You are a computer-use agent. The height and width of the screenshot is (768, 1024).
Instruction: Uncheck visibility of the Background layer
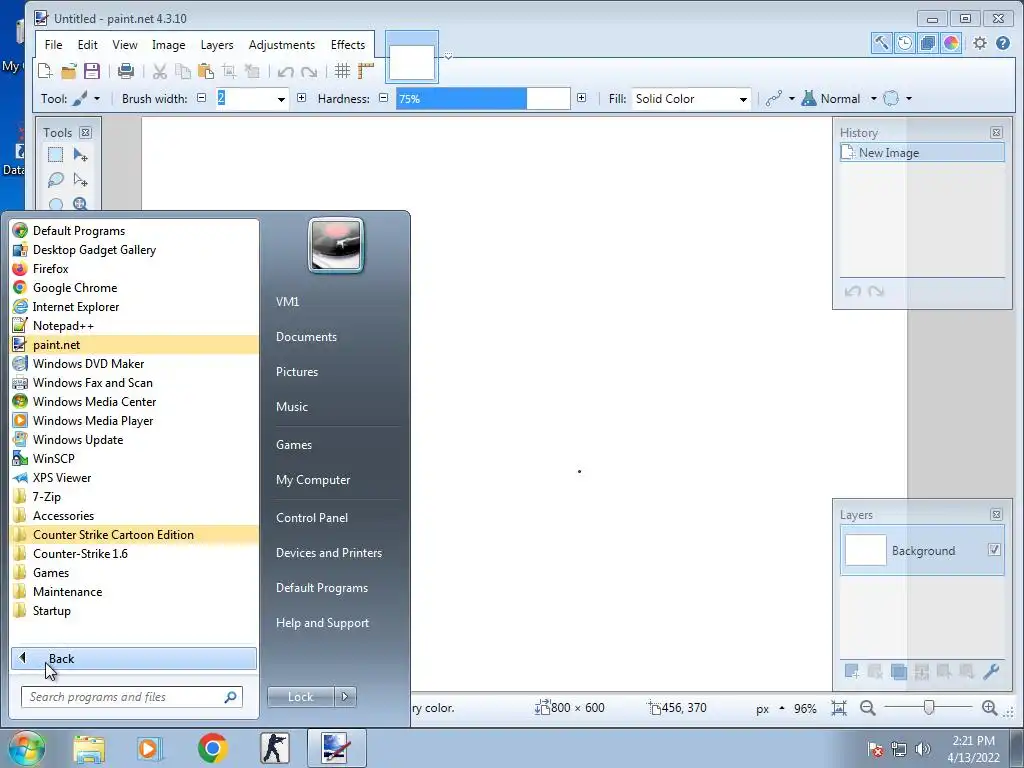tap(994, 550)
